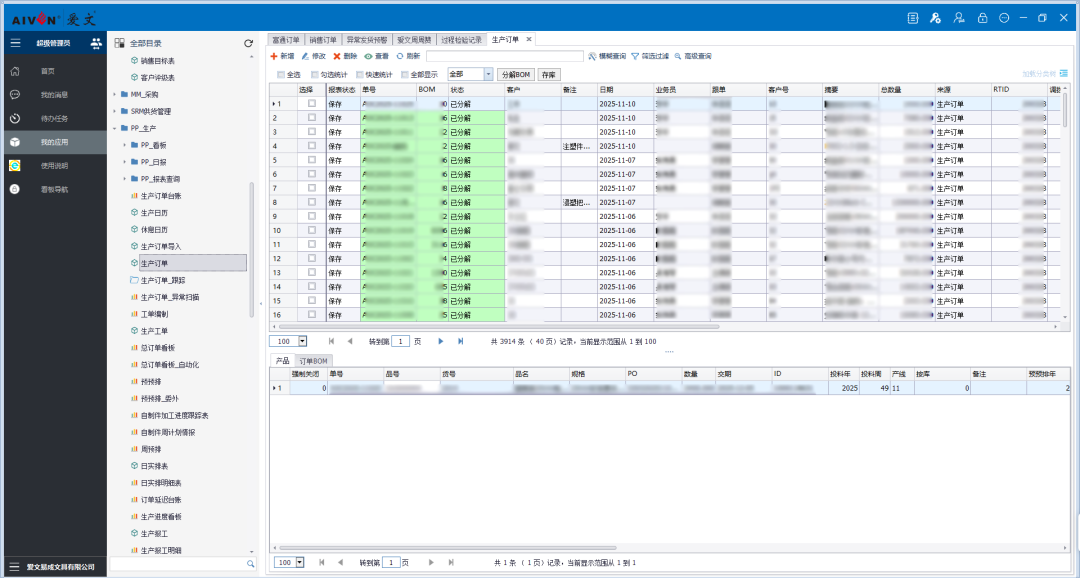Click the document list icon in title bar
Viewport: 1080px width, 578px height.
[913, 18]
